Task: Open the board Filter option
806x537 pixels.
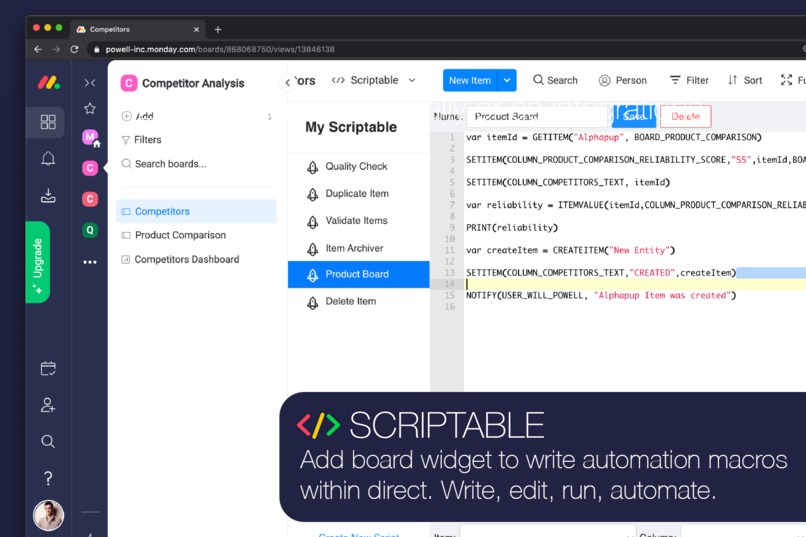Action: click(689, 80)
